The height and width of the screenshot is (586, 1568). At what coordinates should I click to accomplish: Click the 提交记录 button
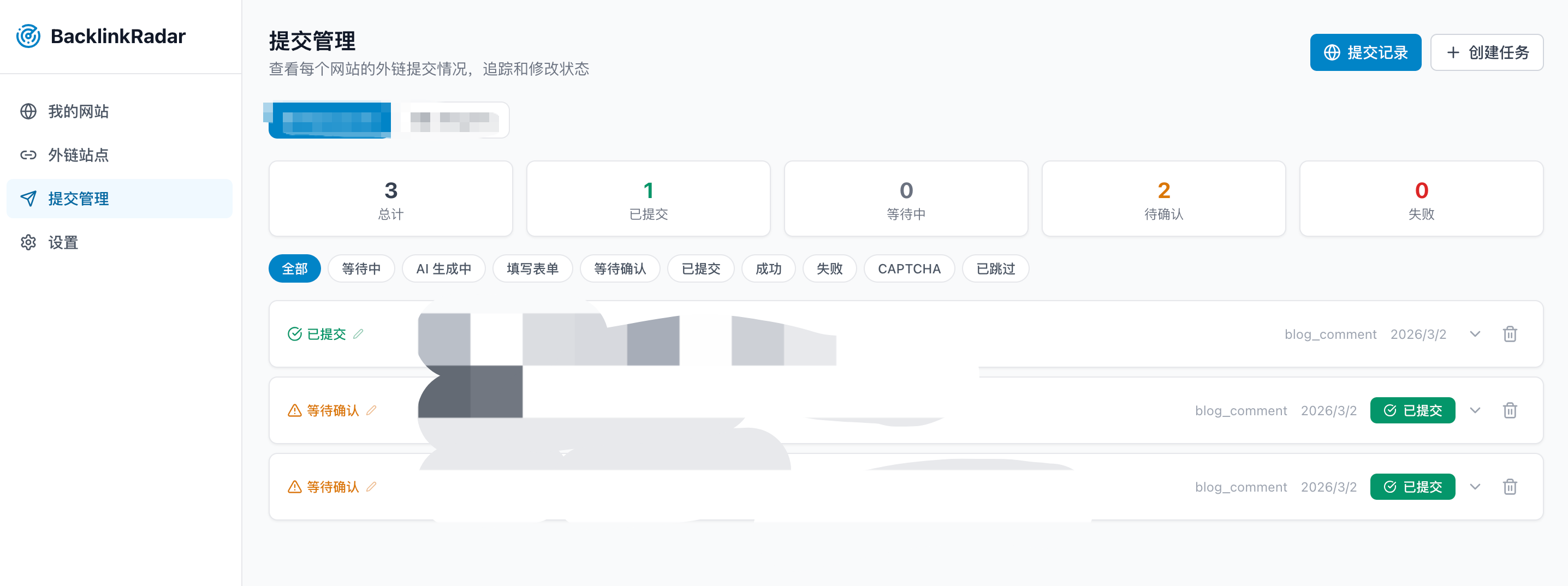pyautogui.click(x=1365, y=52)
